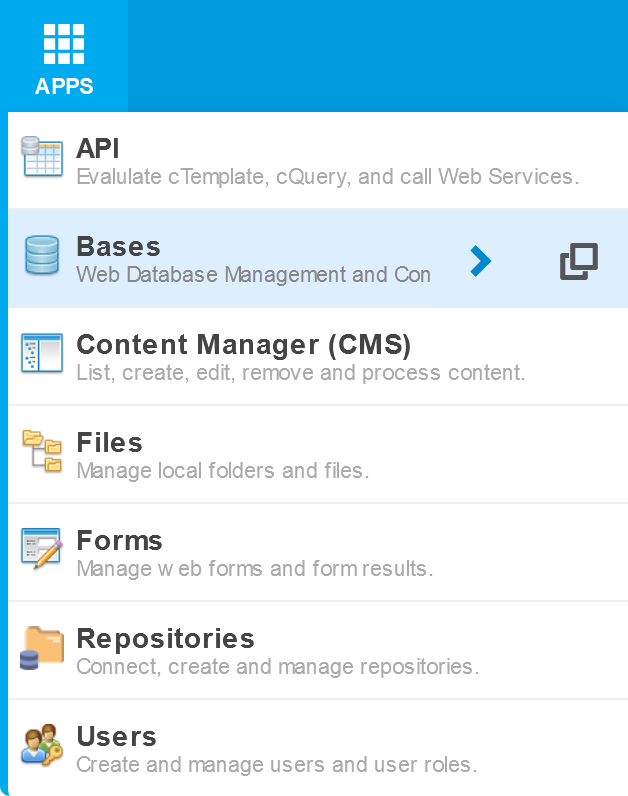Click the API table icon
Screen dimensions: 628x796
42,158
